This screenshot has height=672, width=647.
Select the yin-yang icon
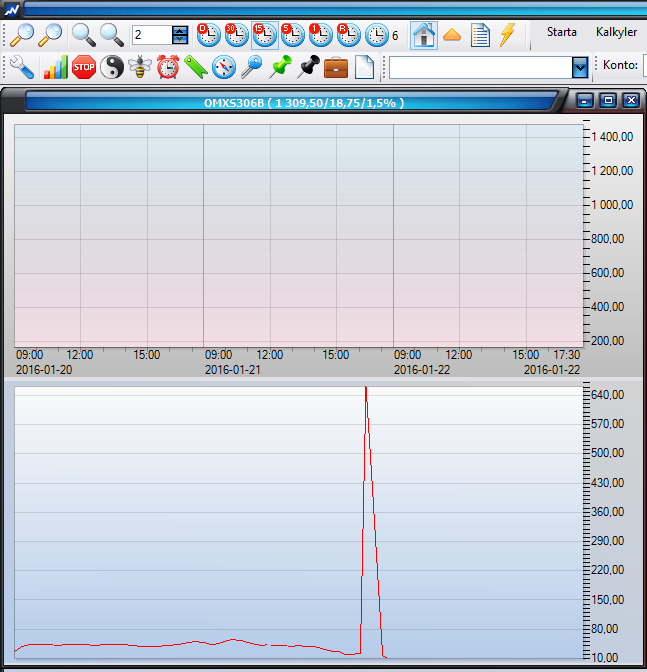112,68
